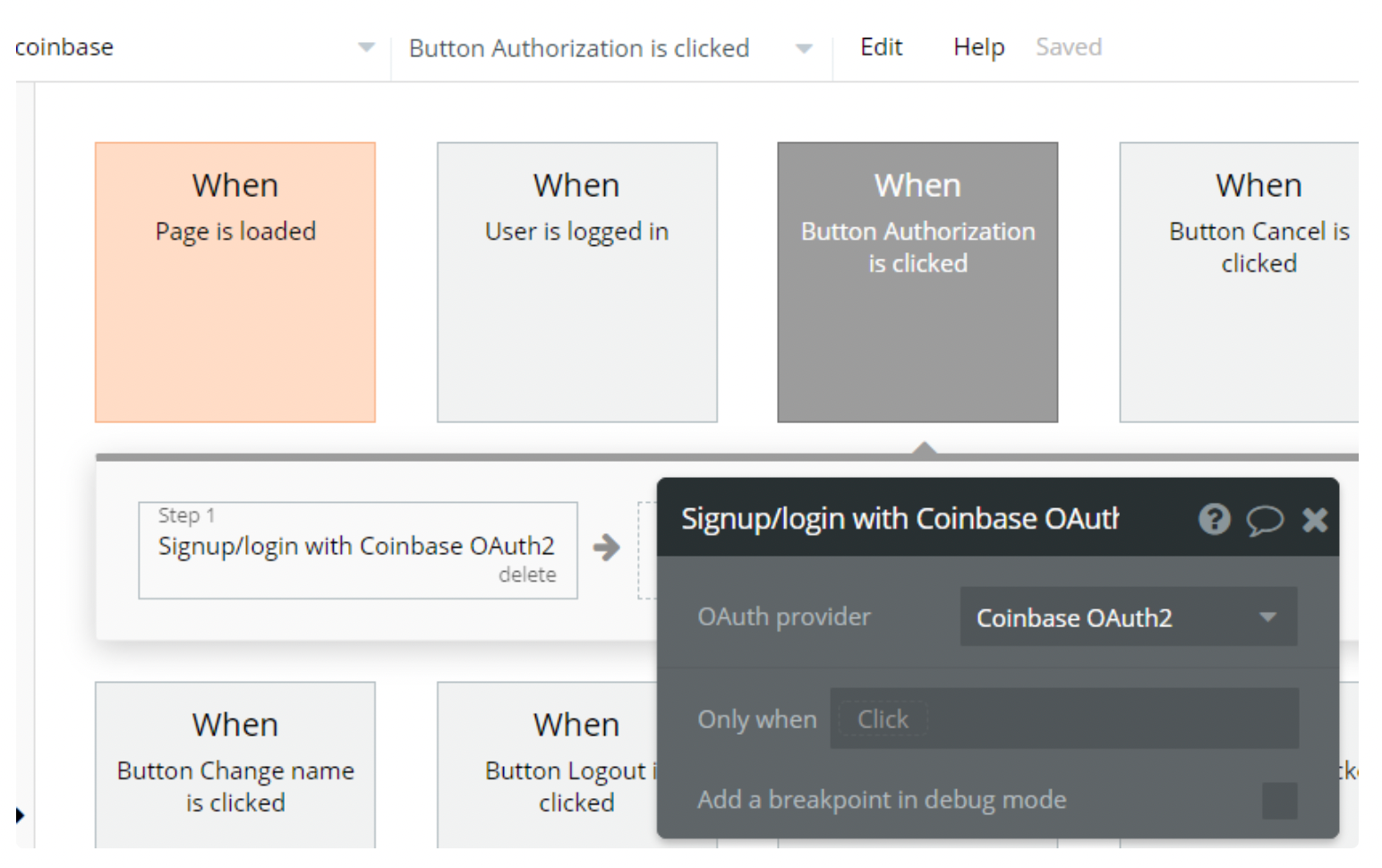Open comment bubble in action popup
The width and height of the screenshot is (1382, 868).
tap(1265, 520)
